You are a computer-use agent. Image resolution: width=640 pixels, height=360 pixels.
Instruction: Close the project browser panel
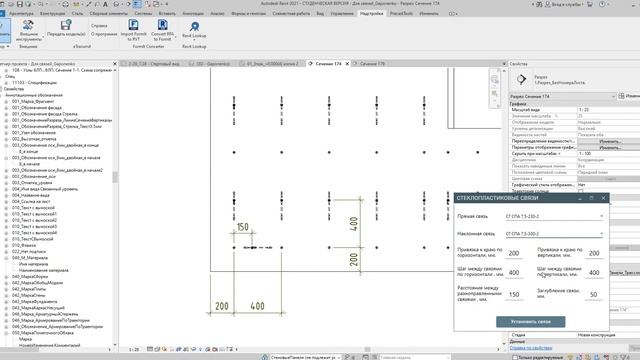pyautogui.click(x=115, y=64)
